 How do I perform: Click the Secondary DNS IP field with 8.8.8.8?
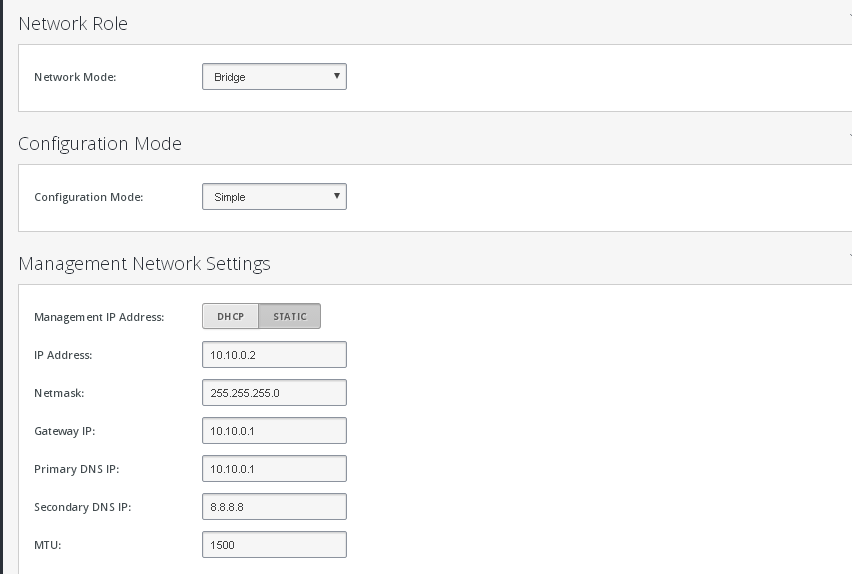point(274,507)
